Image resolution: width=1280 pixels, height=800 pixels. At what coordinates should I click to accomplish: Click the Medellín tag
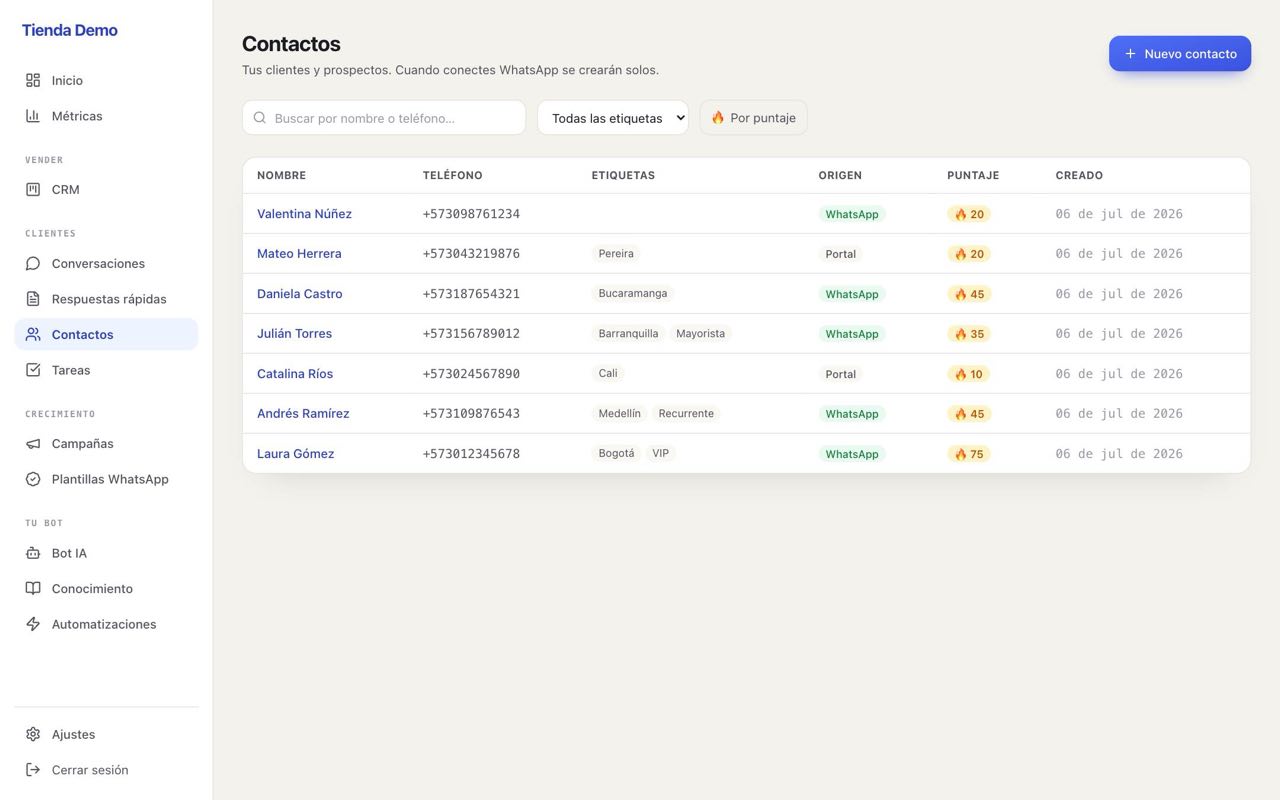[620, 414]
